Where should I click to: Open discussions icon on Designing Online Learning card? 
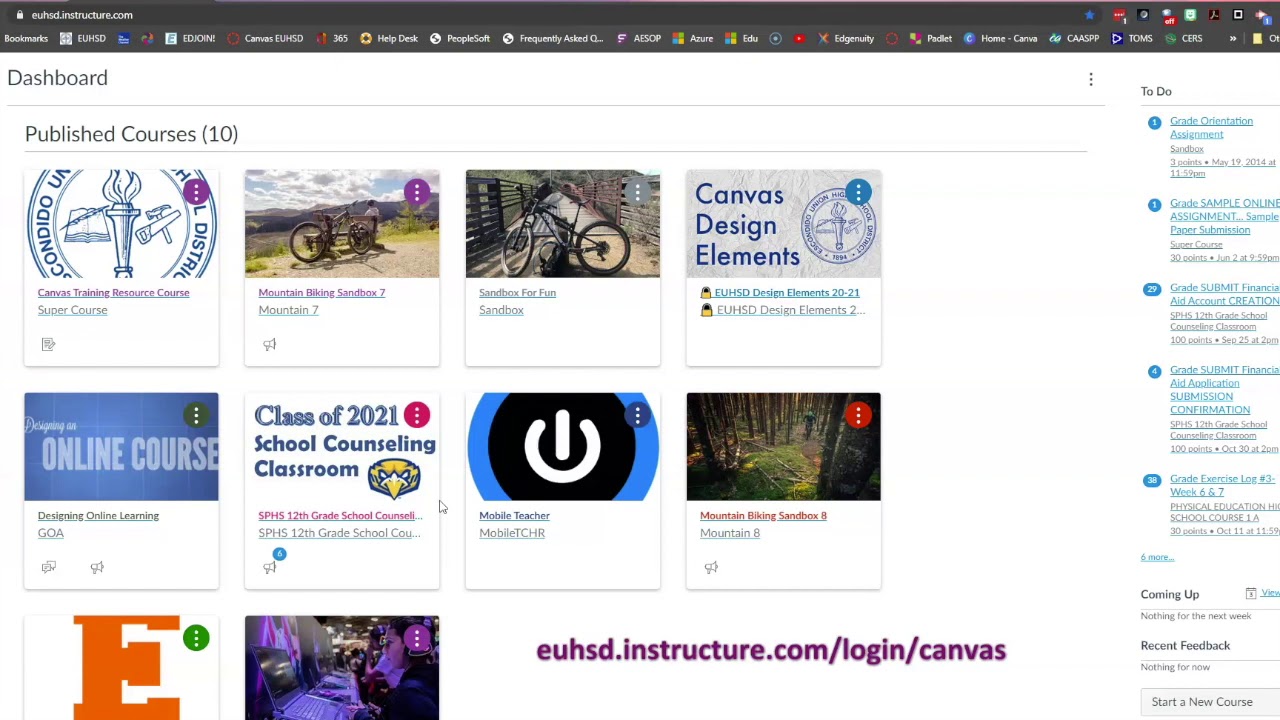coord(48,567)
